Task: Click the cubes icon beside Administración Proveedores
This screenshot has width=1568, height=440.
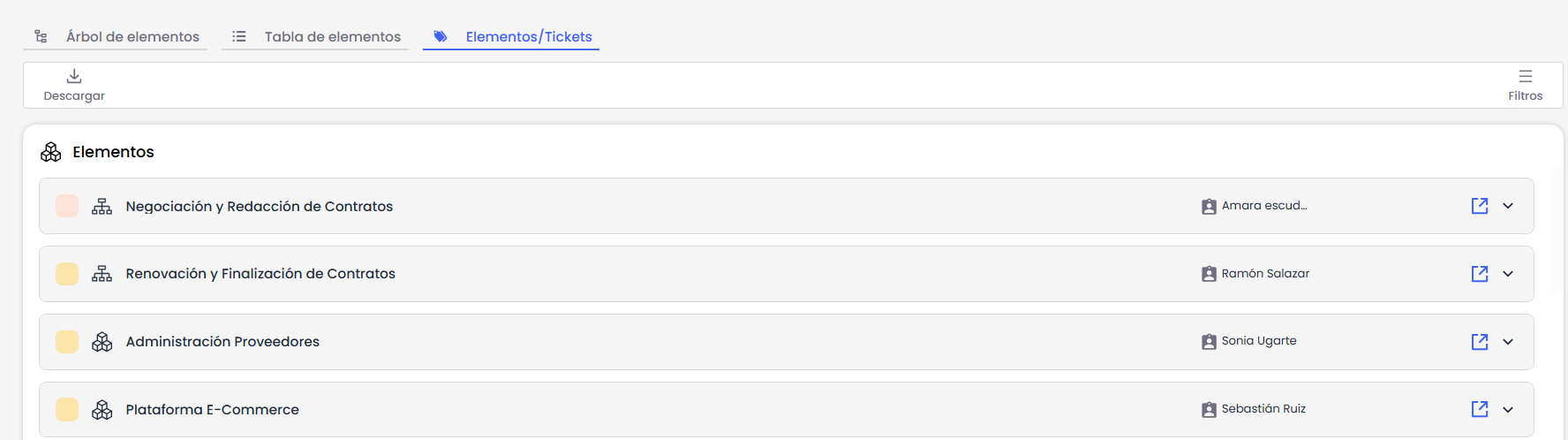Action: point(102,342)
